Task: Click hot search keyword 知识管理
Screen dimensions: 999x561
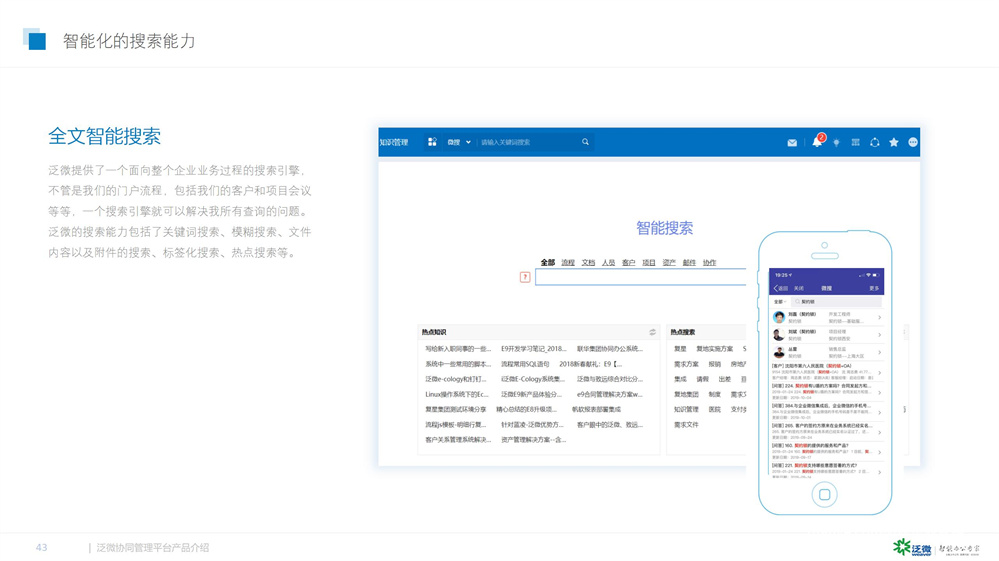Action: click(686, 409)
